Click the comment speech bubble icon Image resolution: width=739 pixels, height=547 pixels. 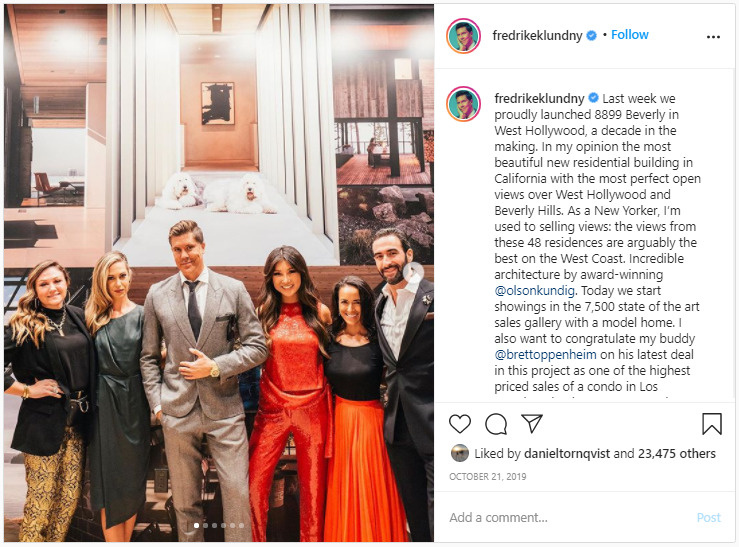(x=495, y=424)
